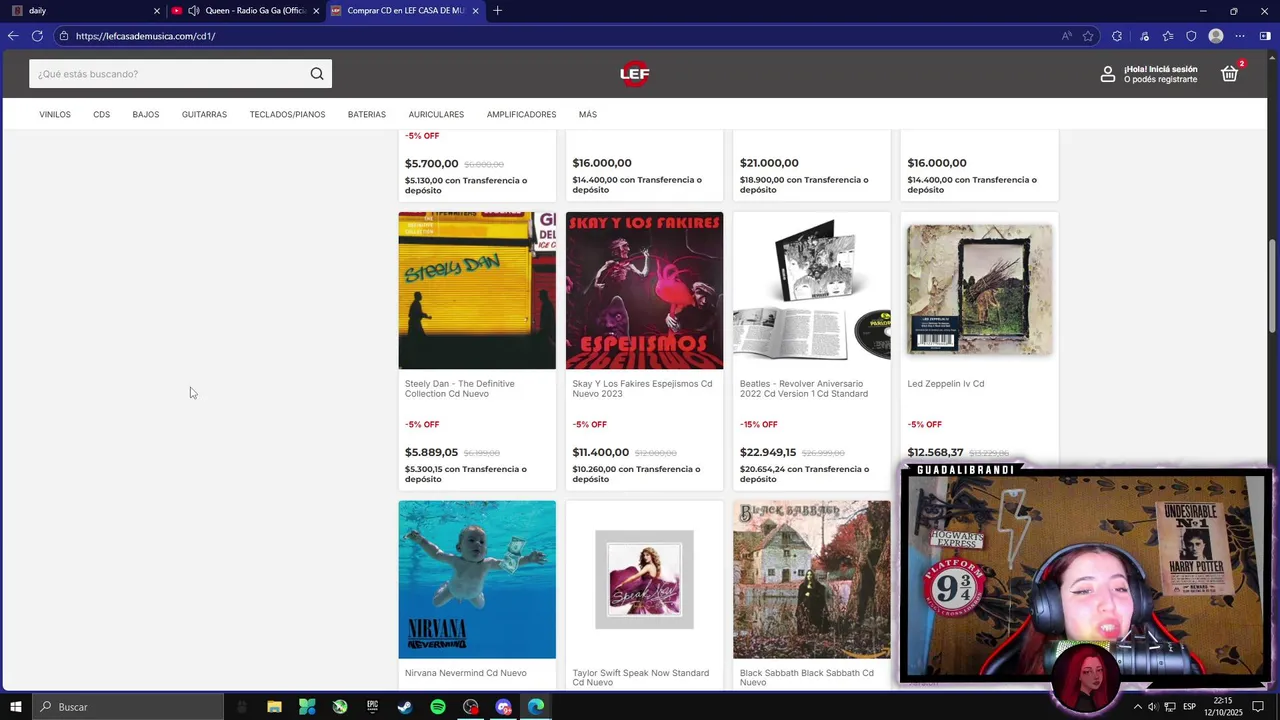Click the Taylor Swift Speak Now thumbnail
The image size is (1280, 720).
point(644,580)
